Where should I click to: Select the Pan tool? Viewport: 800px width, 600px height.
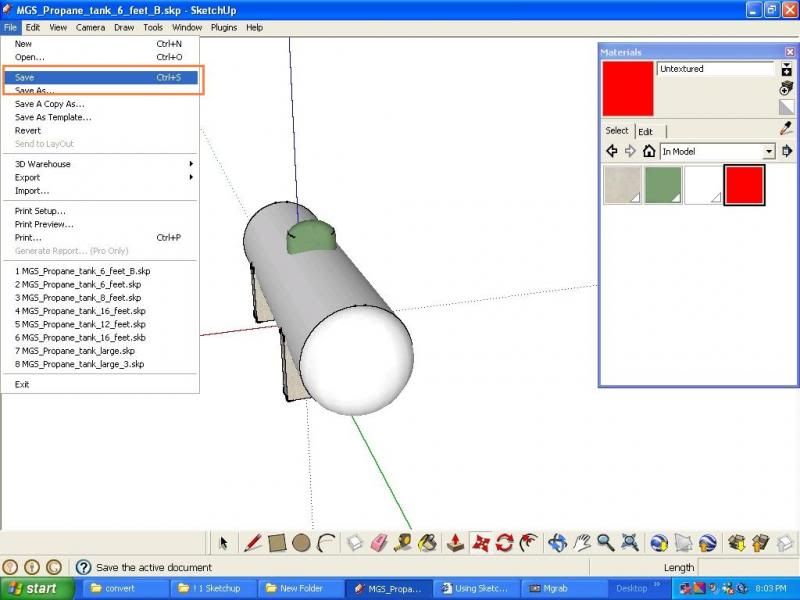583,540
